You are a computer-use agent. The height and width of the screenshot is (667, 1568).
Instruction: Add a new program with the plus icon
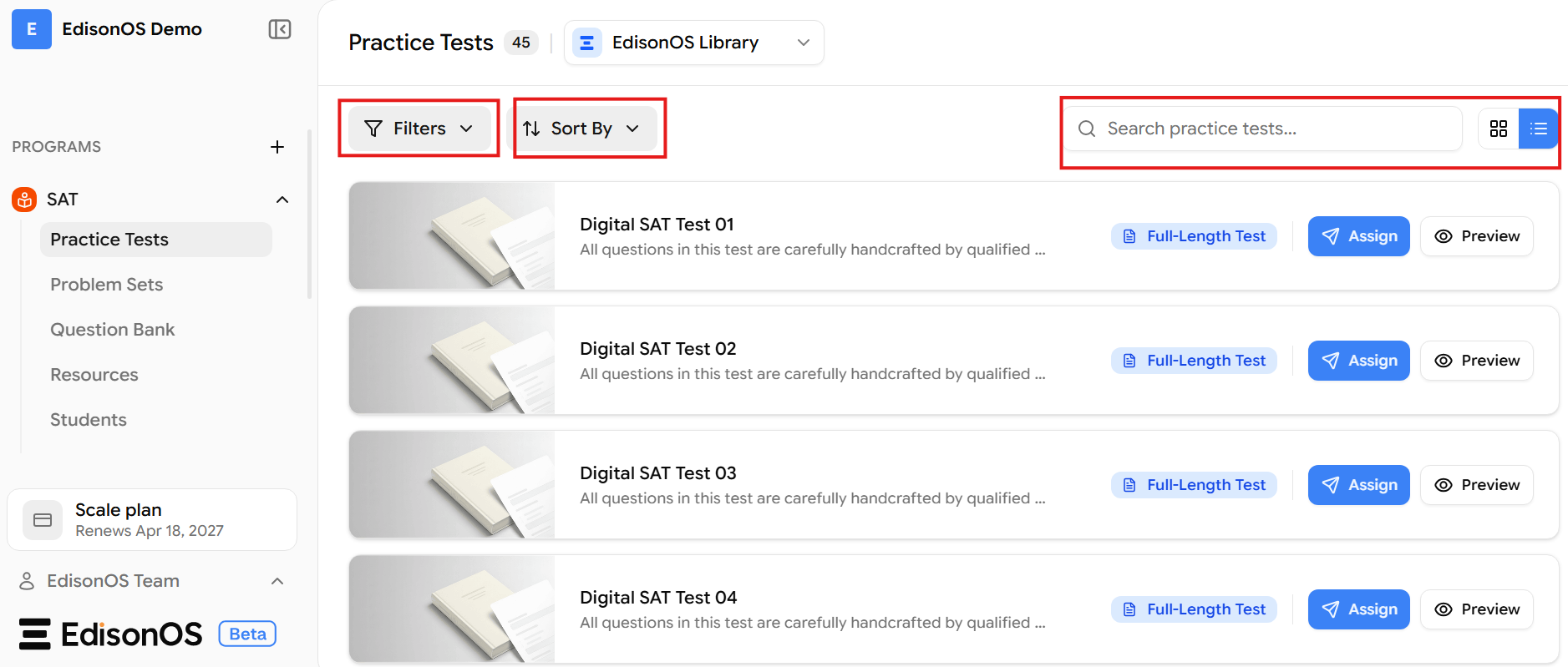(277, 147)
